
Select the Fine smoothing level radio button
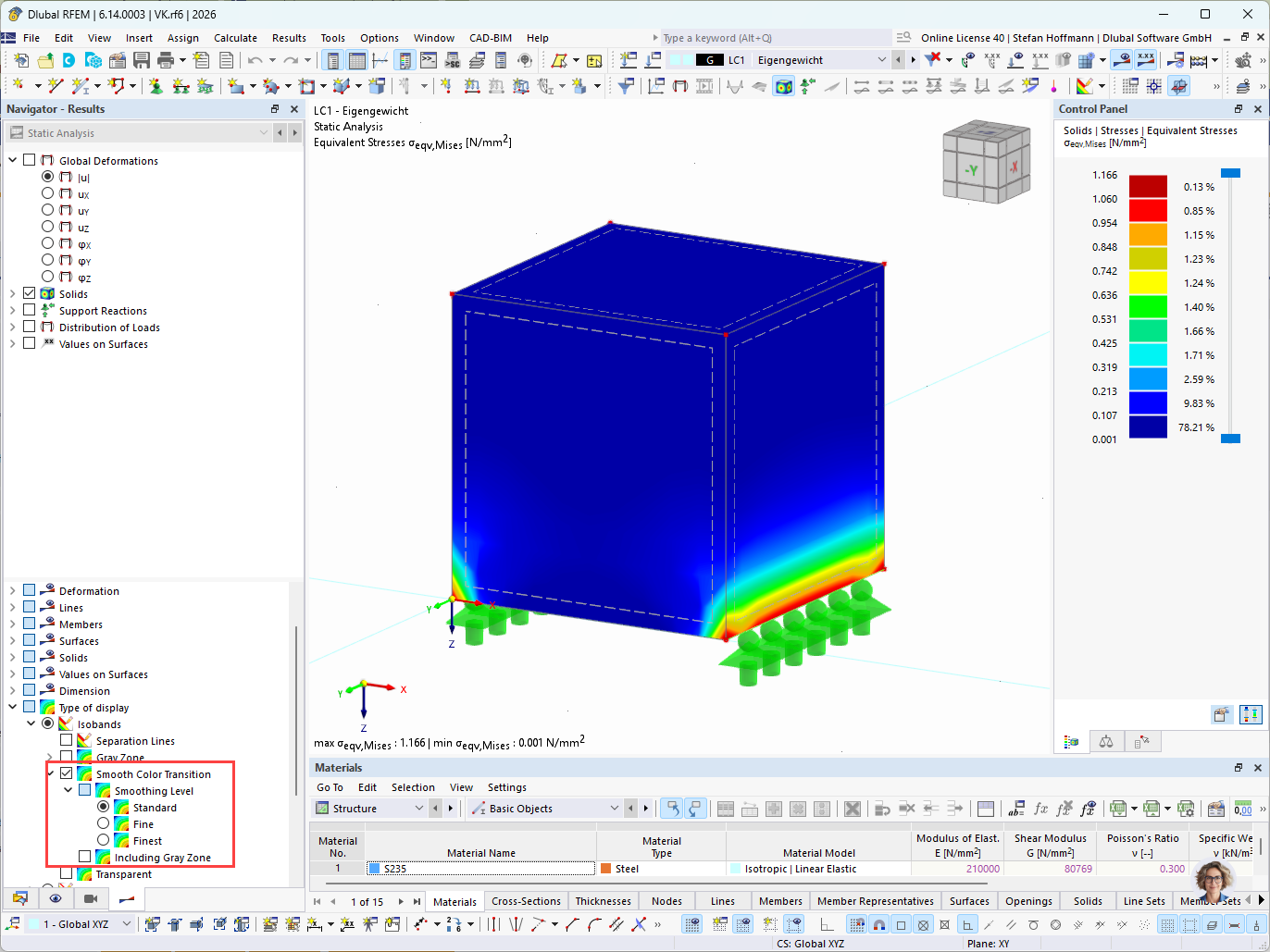(x=103, y=824)
